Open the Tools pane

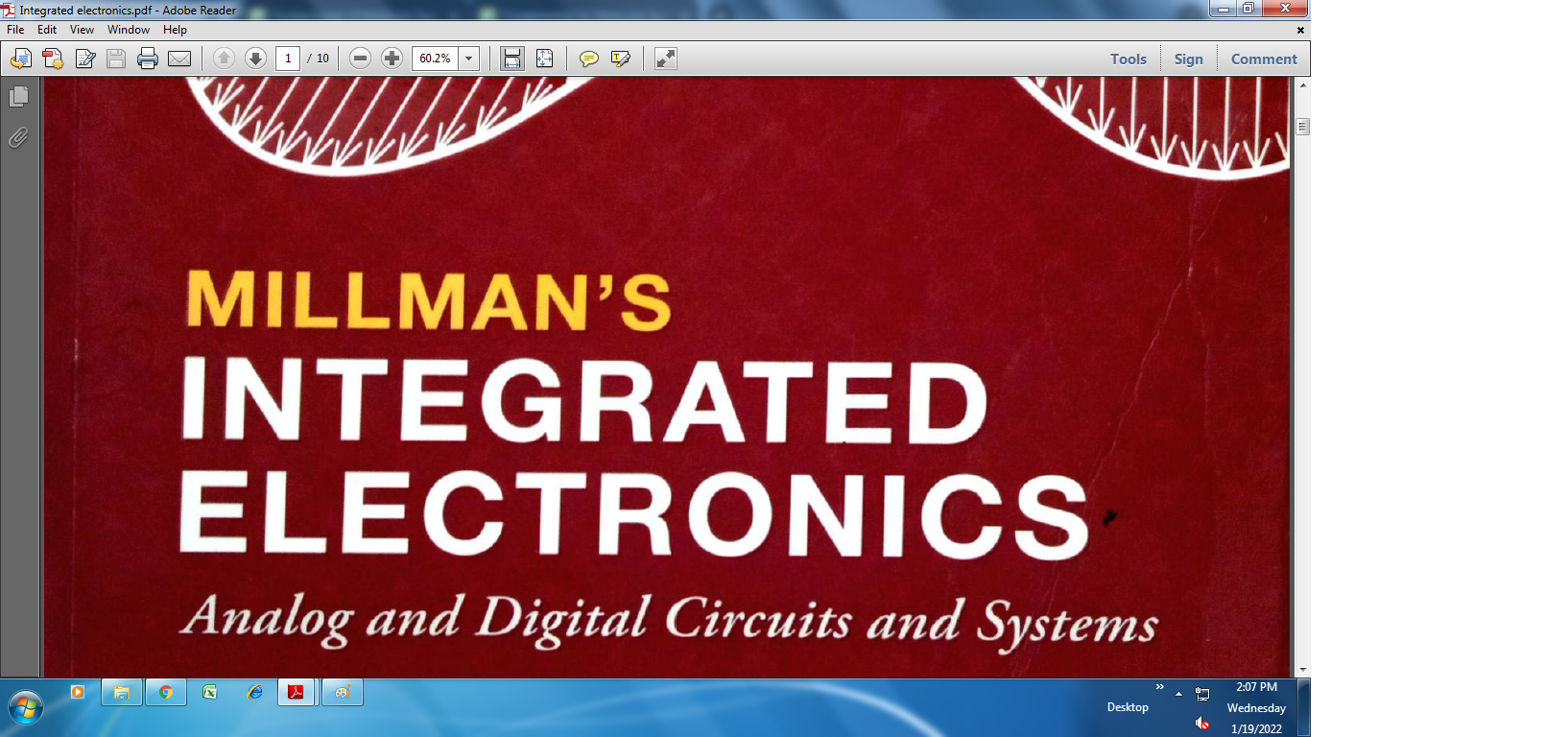click(1128, 59)
